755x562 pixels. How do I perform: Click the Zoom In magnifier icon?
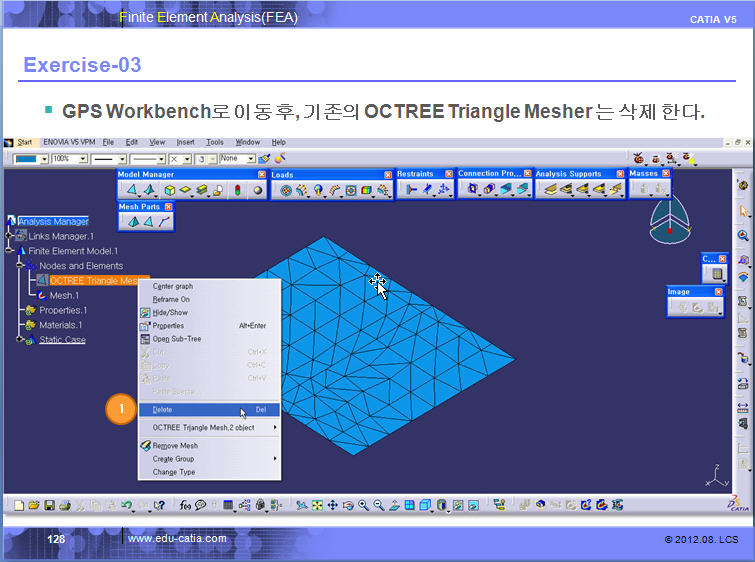click(363, 505)
